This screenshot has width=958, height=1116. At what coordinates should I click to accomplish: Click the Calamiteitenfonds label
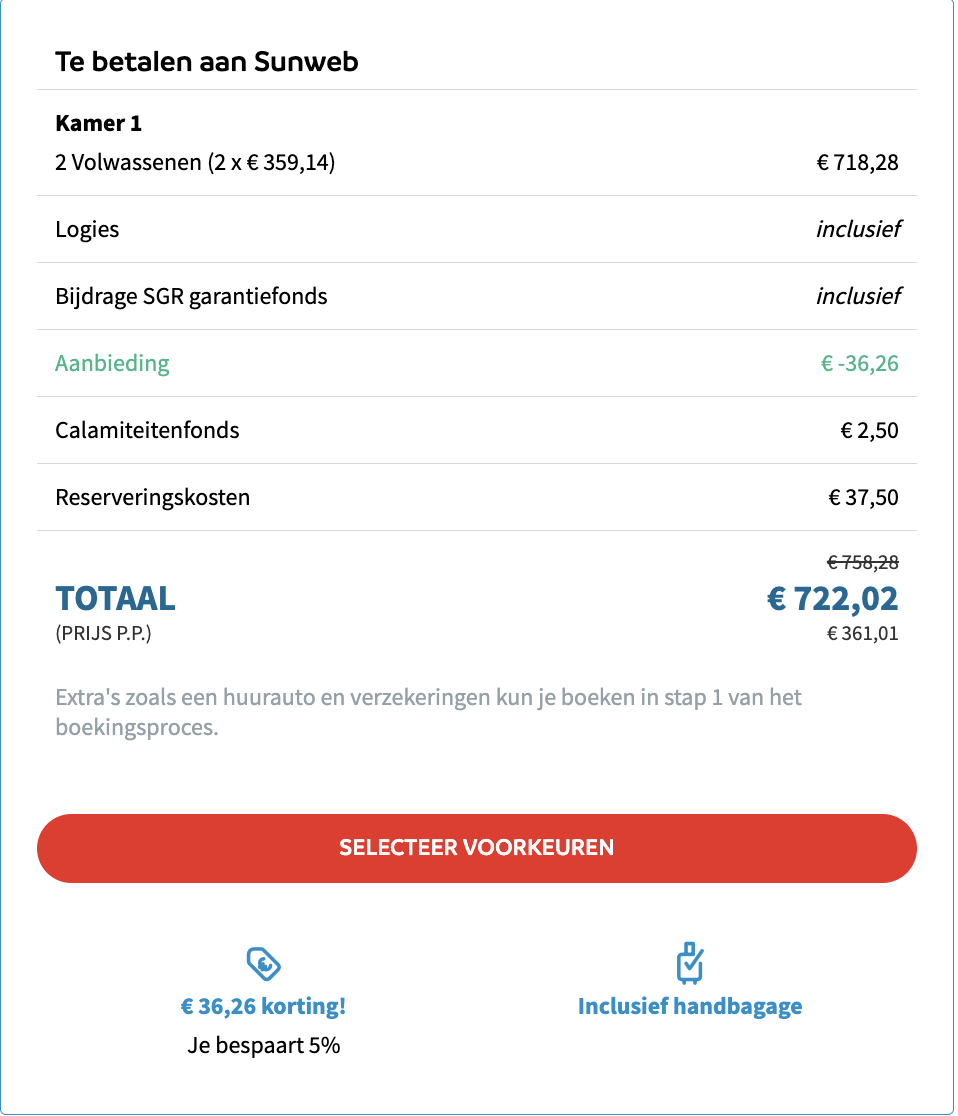point(147,430)
